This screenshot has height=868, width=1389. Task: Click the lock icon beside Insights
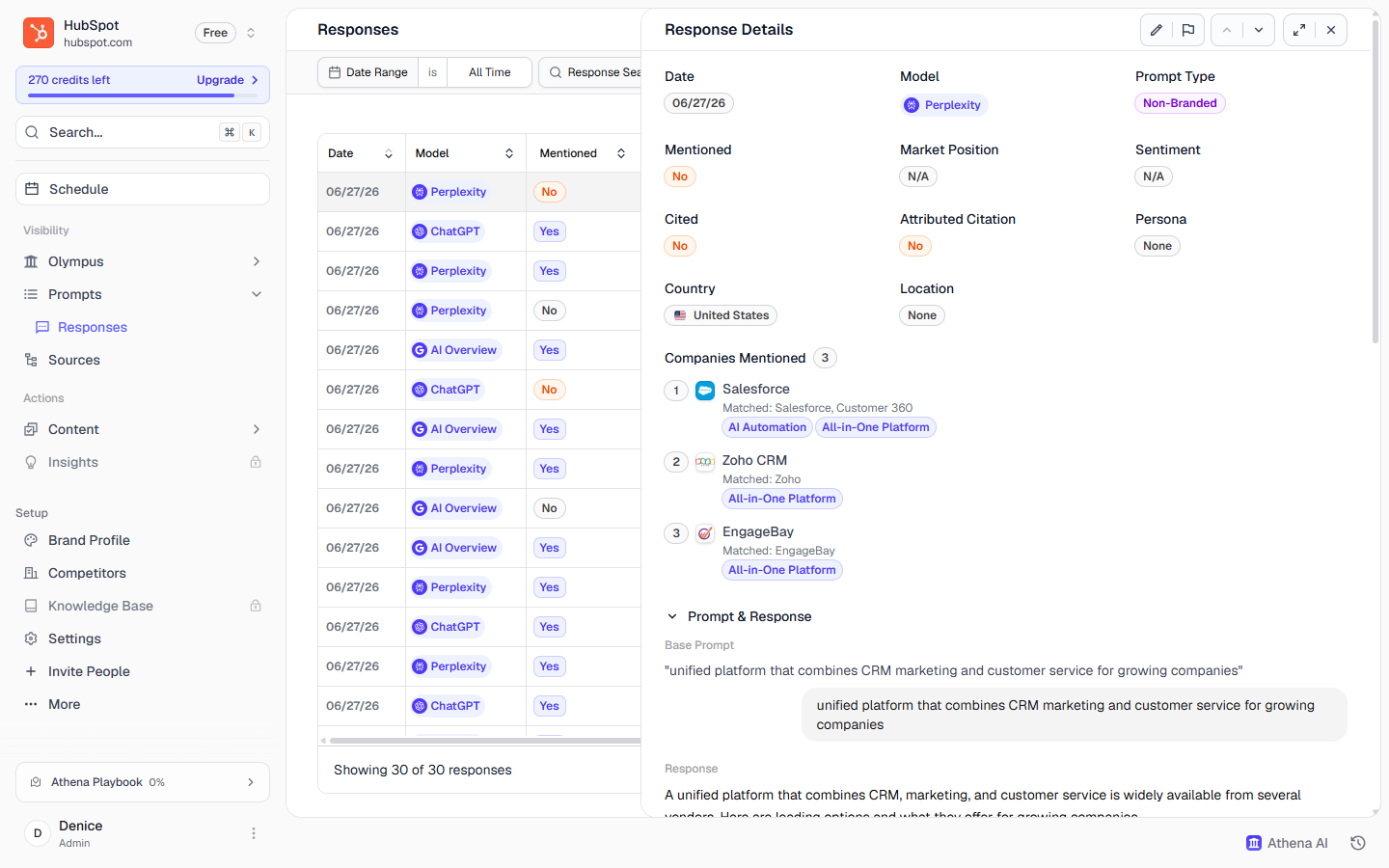click(x=256, y=462)
